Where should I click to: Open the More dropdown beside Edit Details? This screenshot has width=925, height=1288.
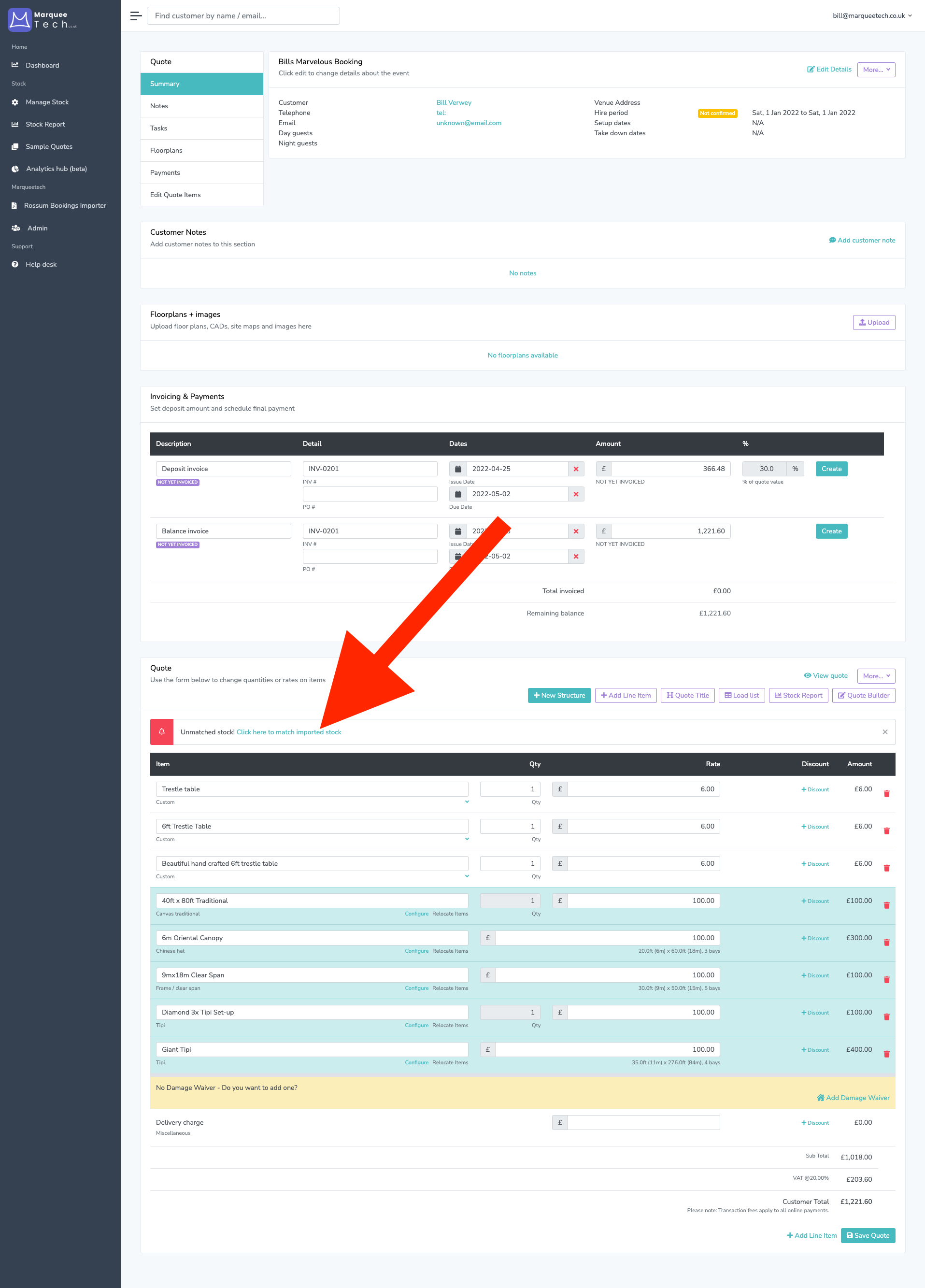[876, 69]
